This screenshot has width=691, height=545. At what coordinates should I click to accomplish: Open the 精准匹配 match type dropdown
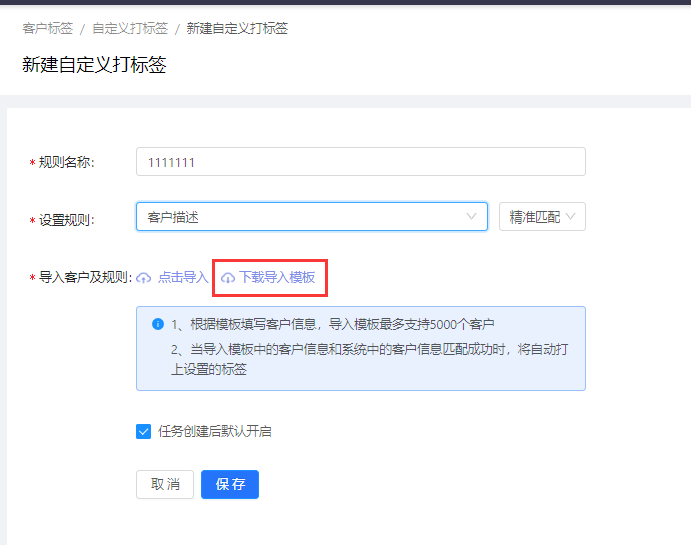(x=542, y=217)
